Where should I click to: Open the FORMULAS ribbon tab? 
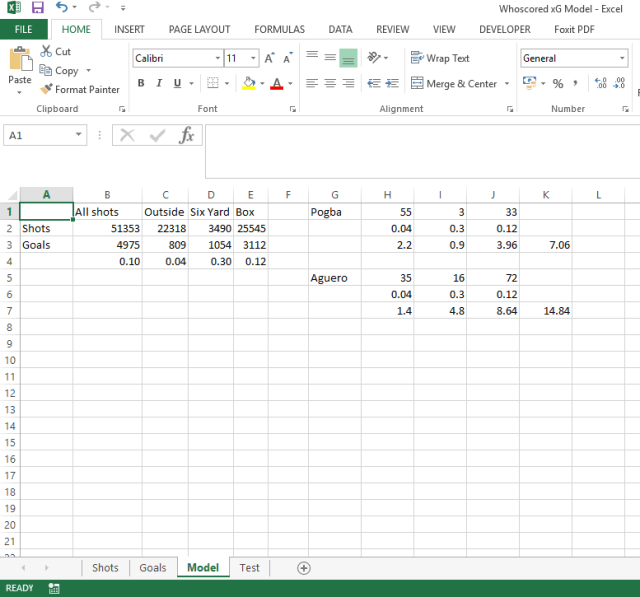pyautogui.click(x=279, y=29)
